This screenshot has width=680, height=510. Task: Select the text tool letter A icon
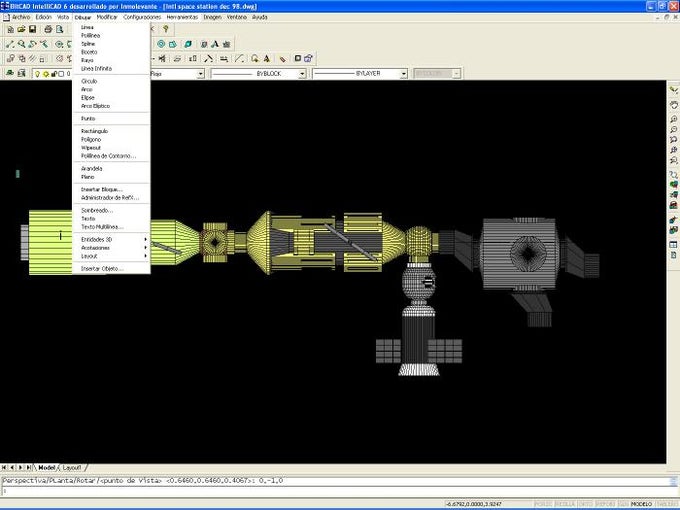pos(215,44)
